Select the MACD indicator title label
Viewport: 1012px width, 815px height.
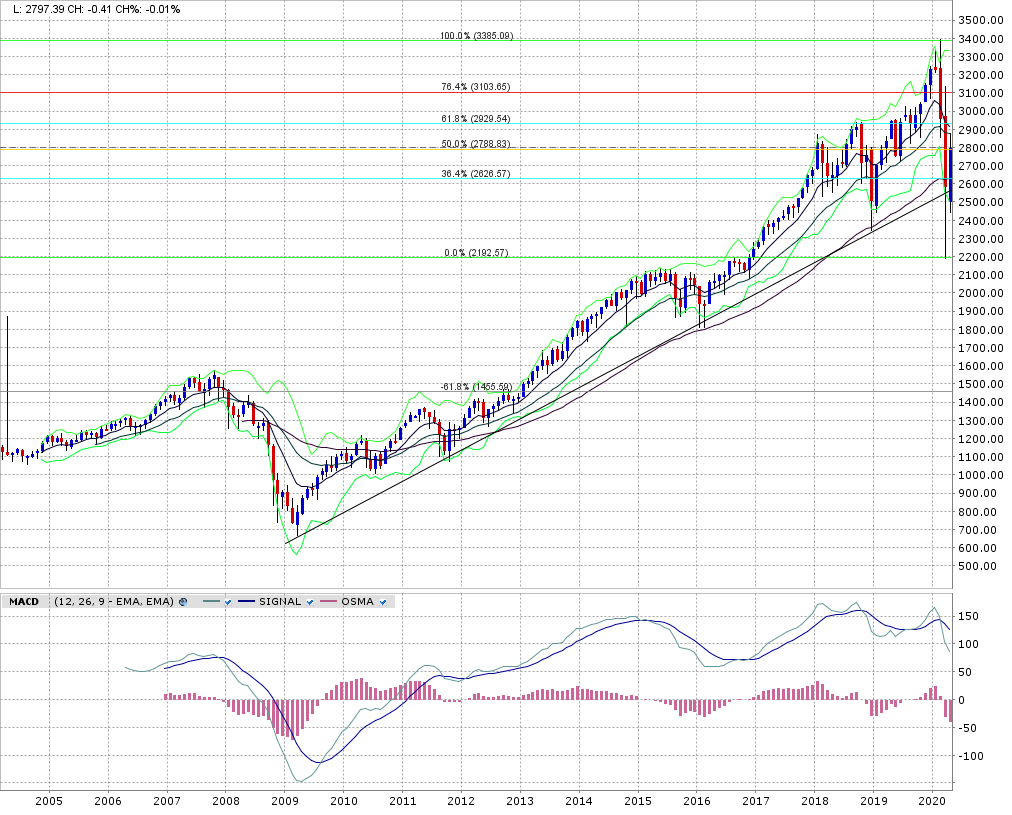[24, 601]
